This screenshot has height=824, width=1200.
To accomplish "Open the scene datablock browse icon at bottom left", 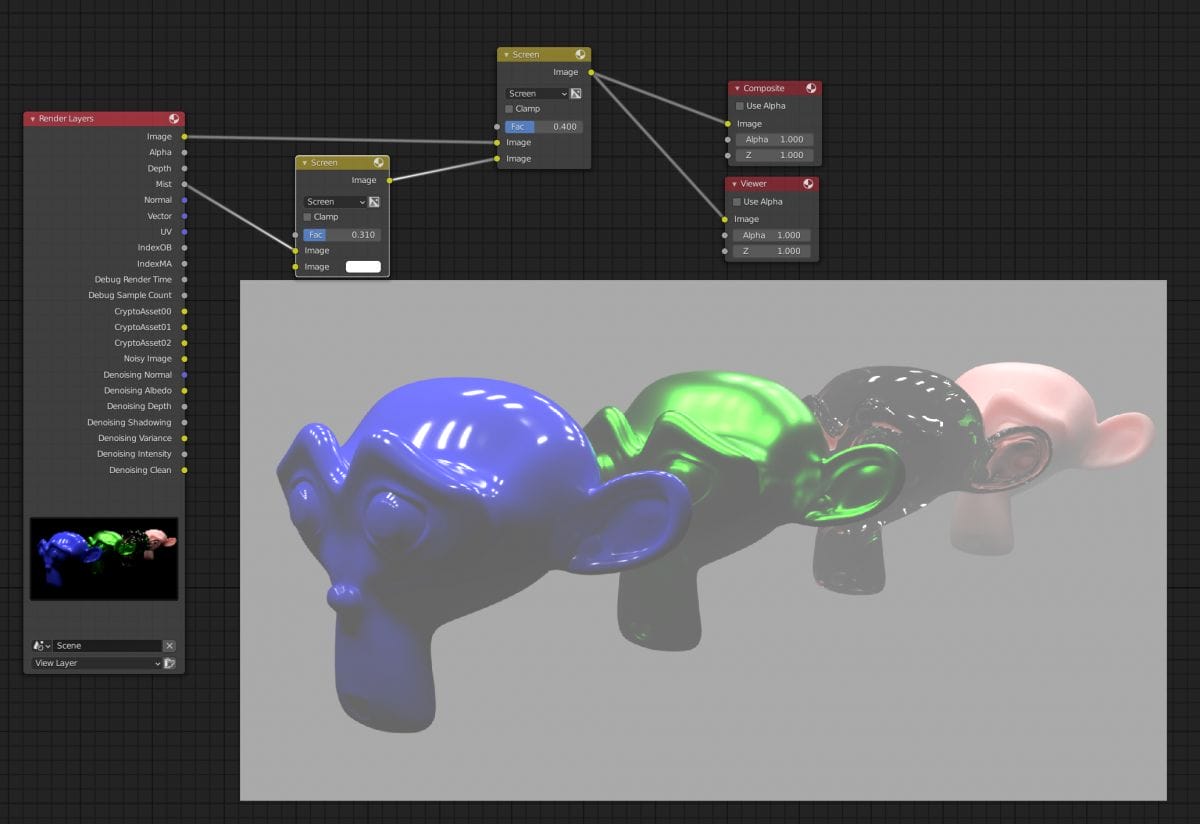I will click(40, 645).
